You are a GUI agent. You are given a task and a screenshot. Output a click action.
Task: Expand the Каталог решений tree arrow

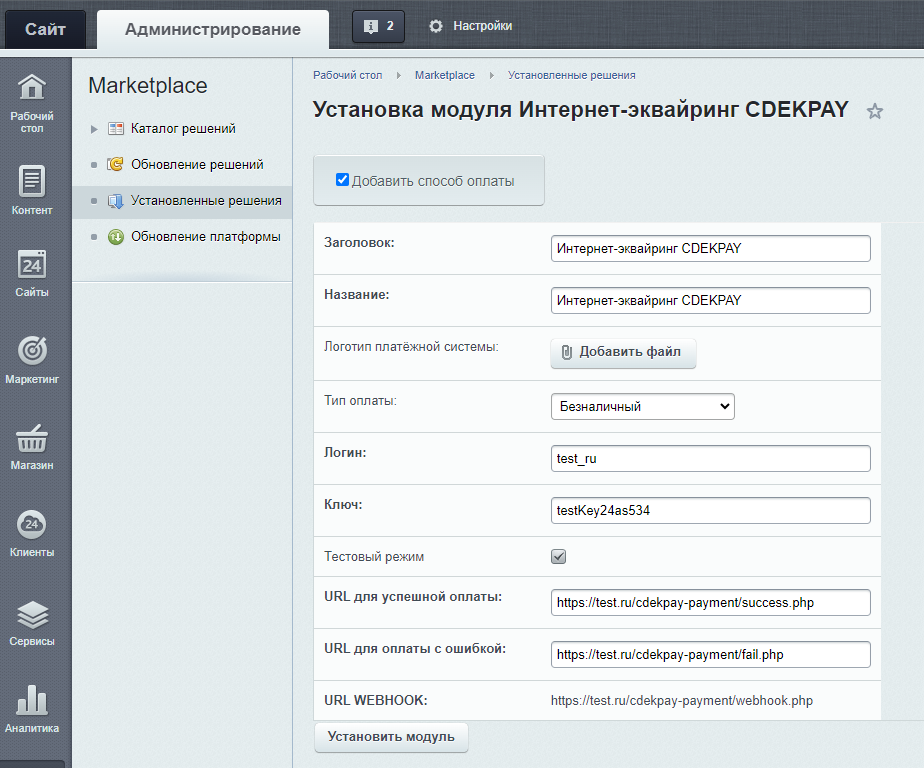[x=94, y=129]
